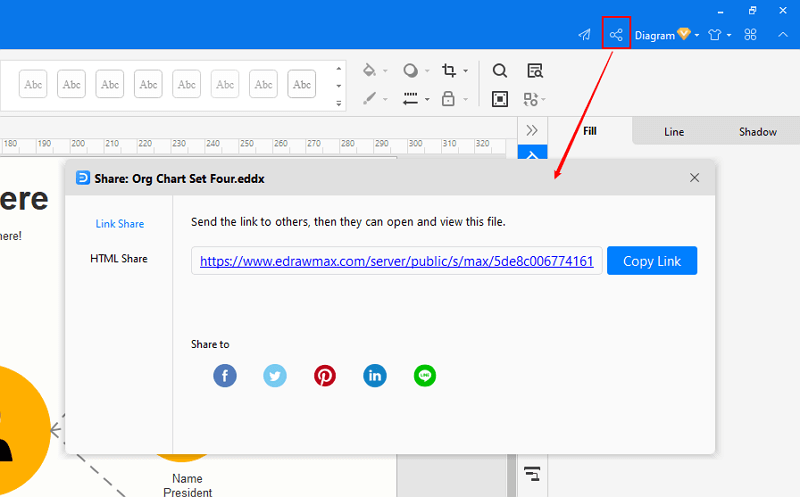Choose the eighth Abc style preset

(302, 84)
